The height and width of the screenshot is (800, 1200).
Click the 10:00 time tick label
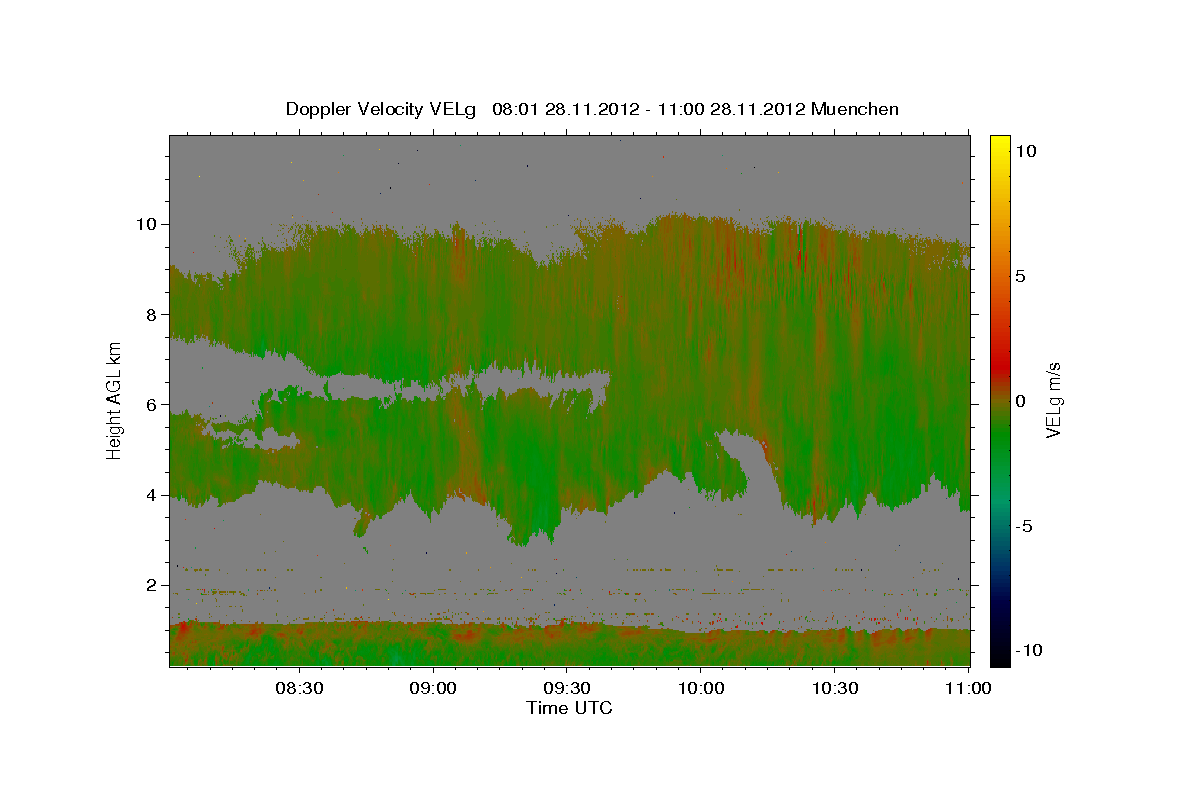(701, 688)
